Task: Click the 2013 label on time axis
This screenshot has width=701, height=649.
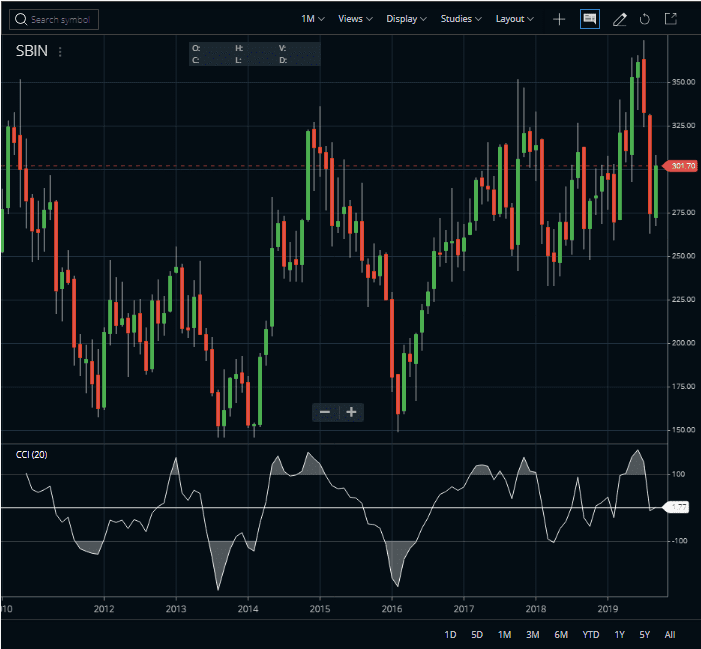Action: [176, 609]
